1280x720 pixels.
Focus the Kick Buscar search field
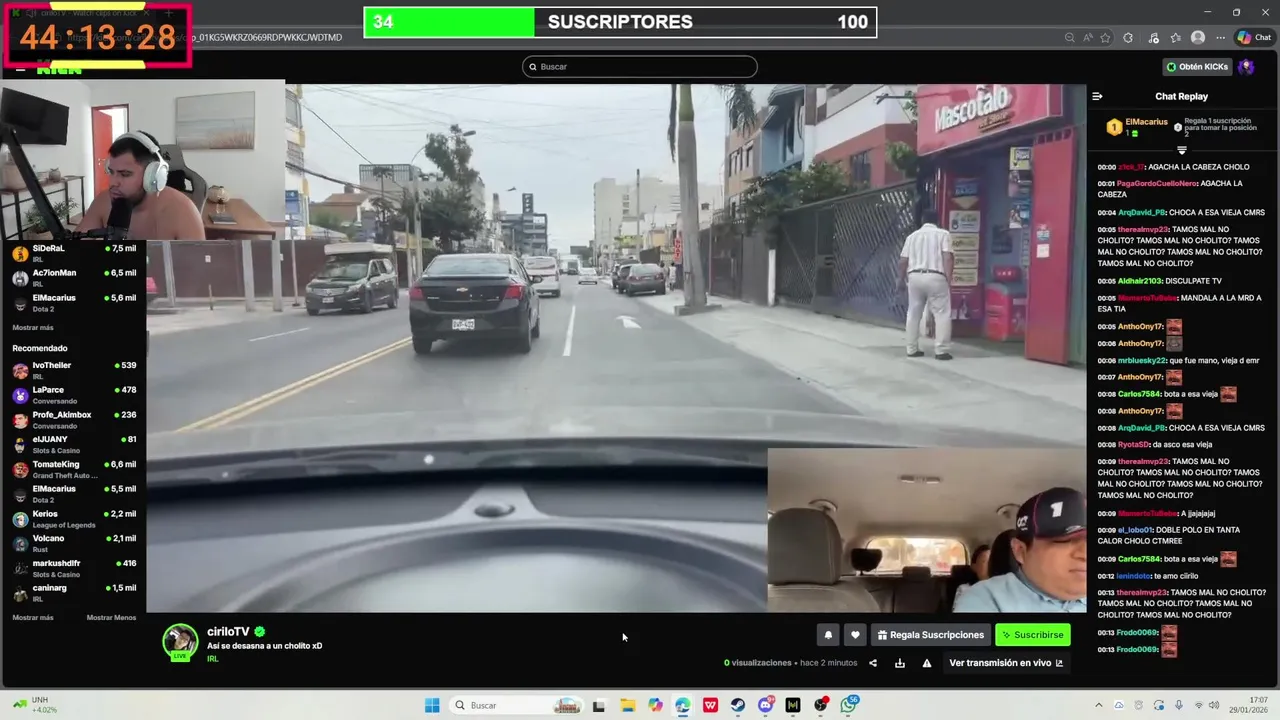(x=640, y=66)
